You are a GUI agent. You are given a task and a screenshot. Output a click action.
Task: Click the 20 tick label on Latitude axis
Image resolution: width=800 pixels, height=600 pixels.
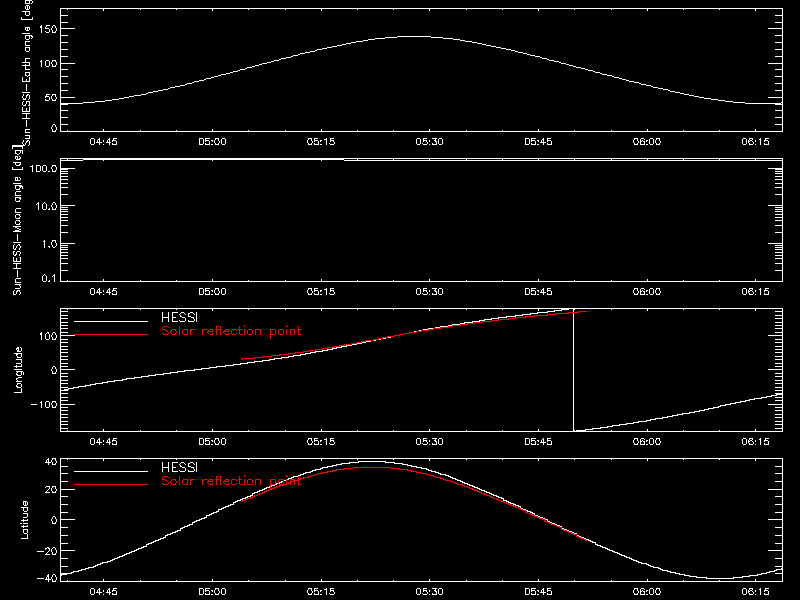coord(51,489)
